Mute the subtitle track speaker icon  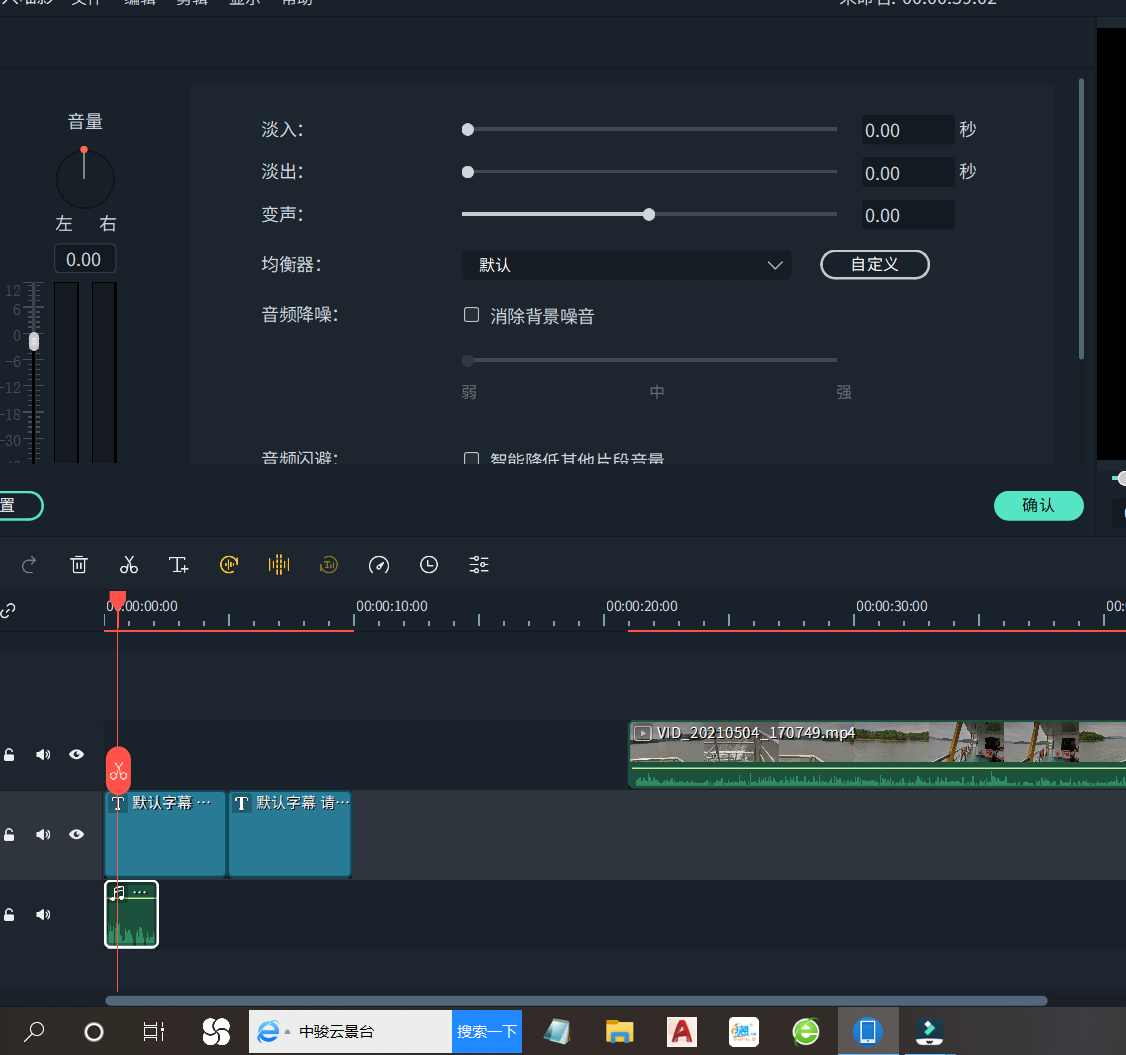(43, 835)
